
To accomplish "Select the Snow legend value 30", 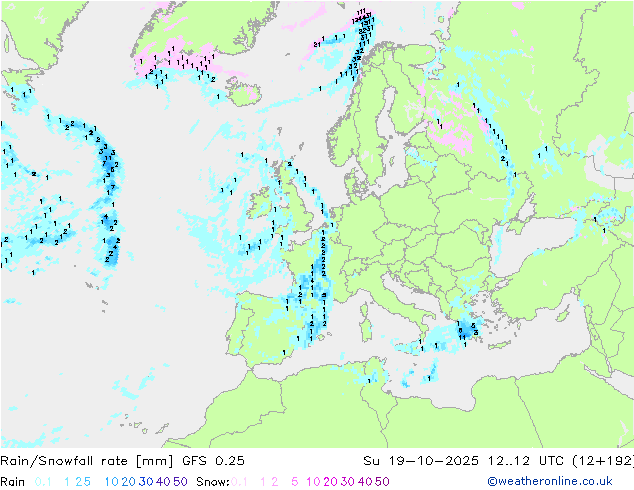I will click(x=348, y=482).
